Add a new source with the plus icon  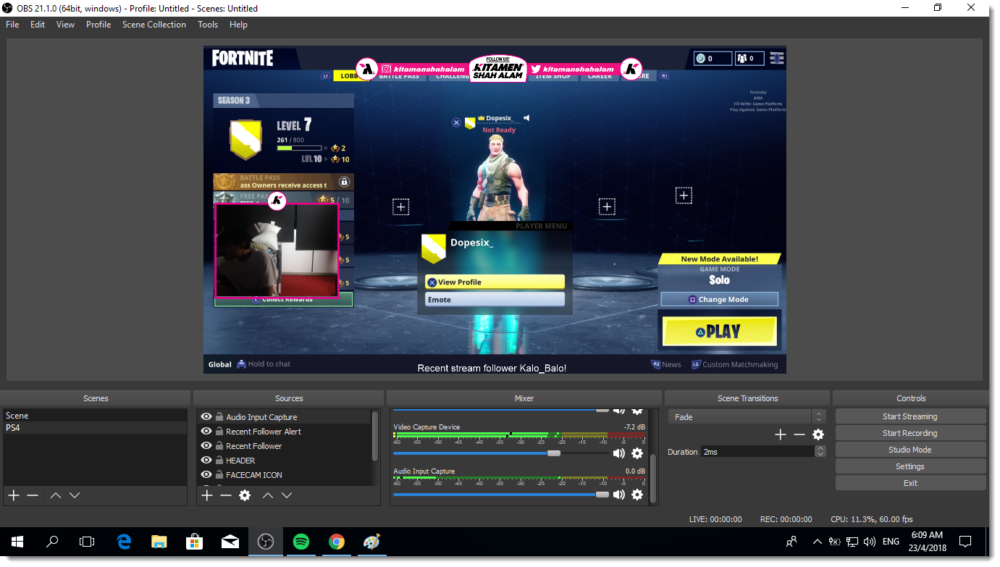(x=207, y=496)
